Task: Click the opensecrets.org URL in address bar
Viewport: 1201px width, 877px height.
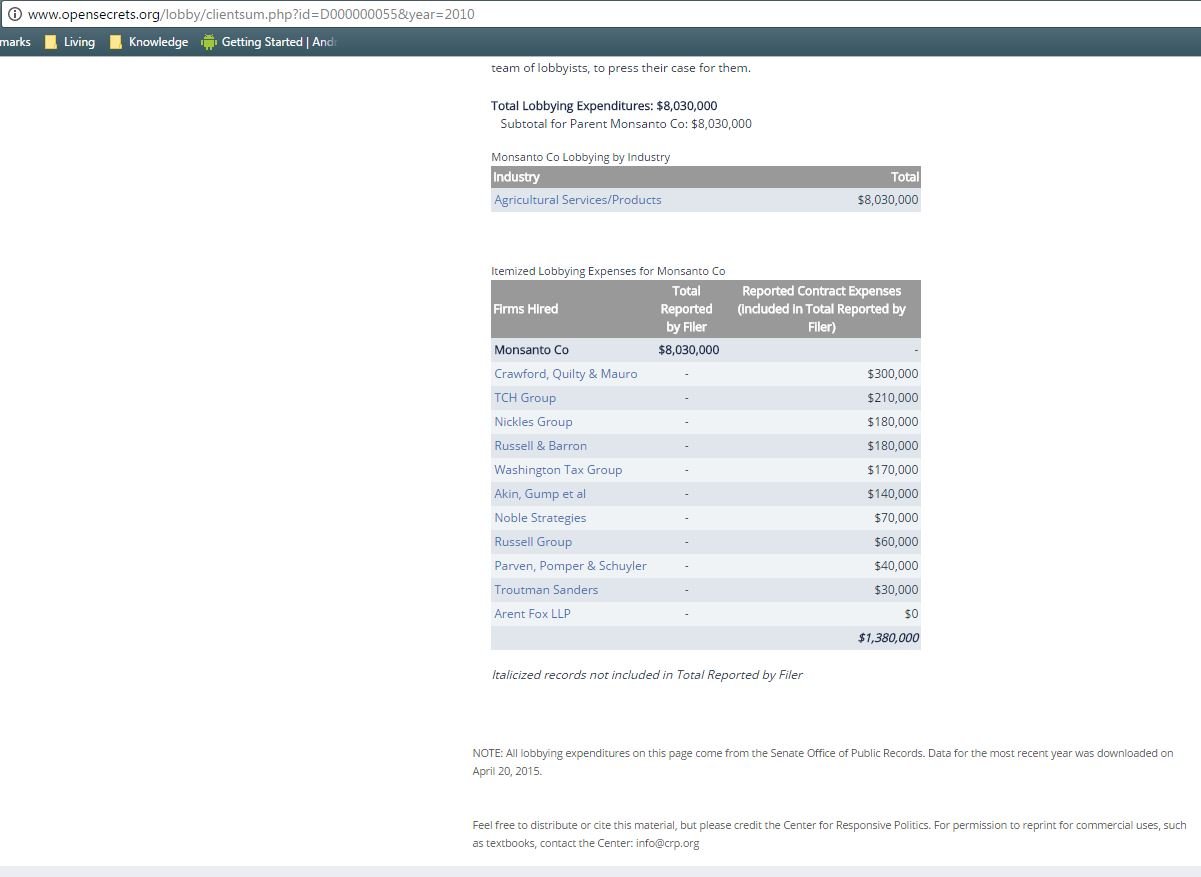Action: coord(251,14)
